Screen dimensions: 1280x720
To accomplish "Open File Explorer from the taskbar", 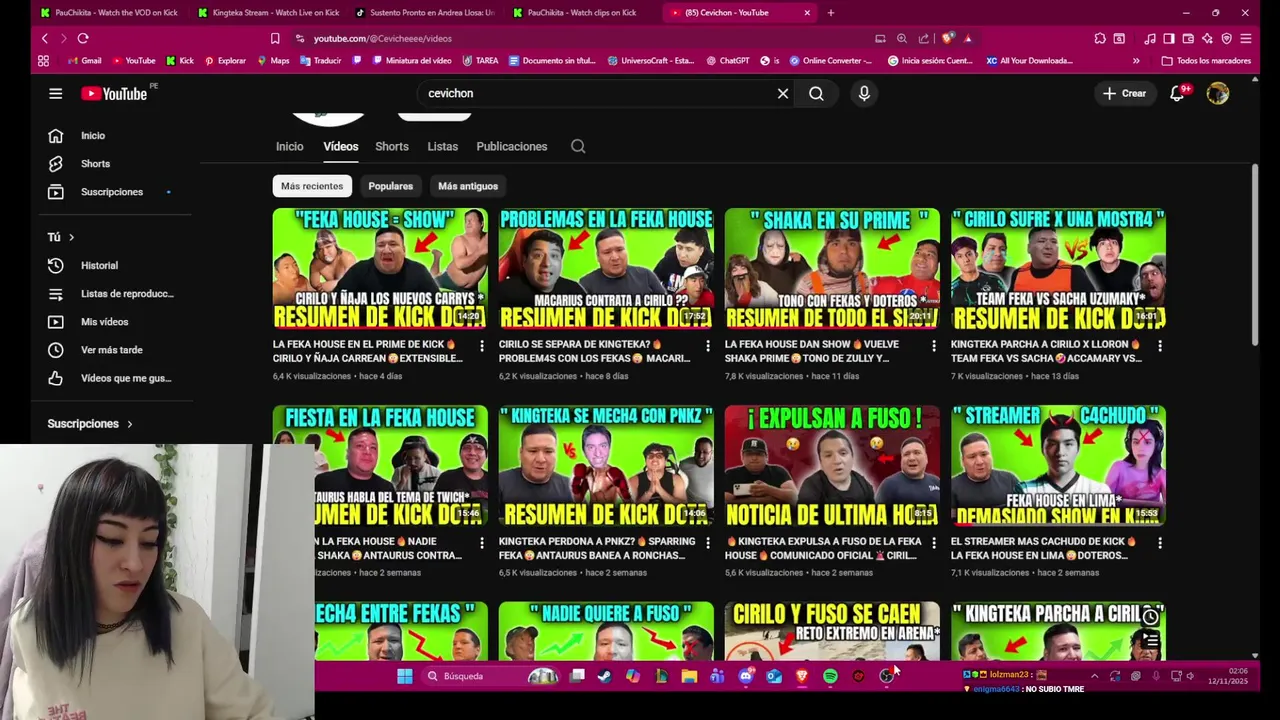I will (x=689, y=676).
